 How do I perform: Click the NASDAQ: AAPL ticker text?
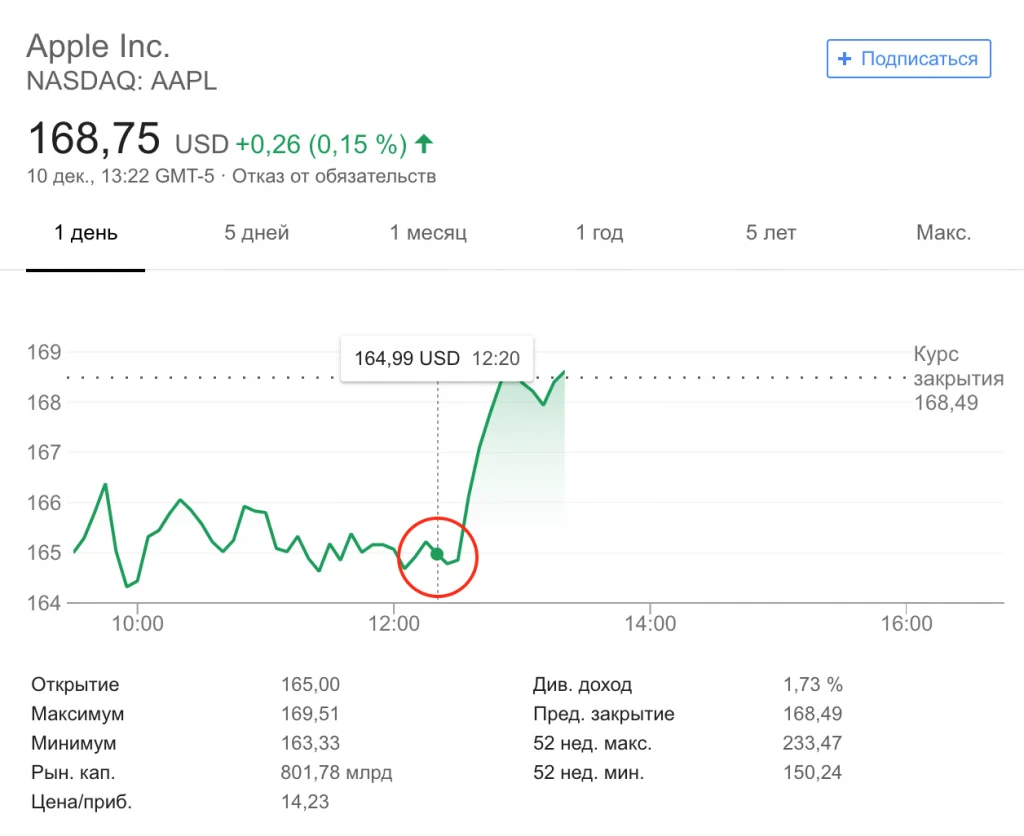[x=121, y=82]
